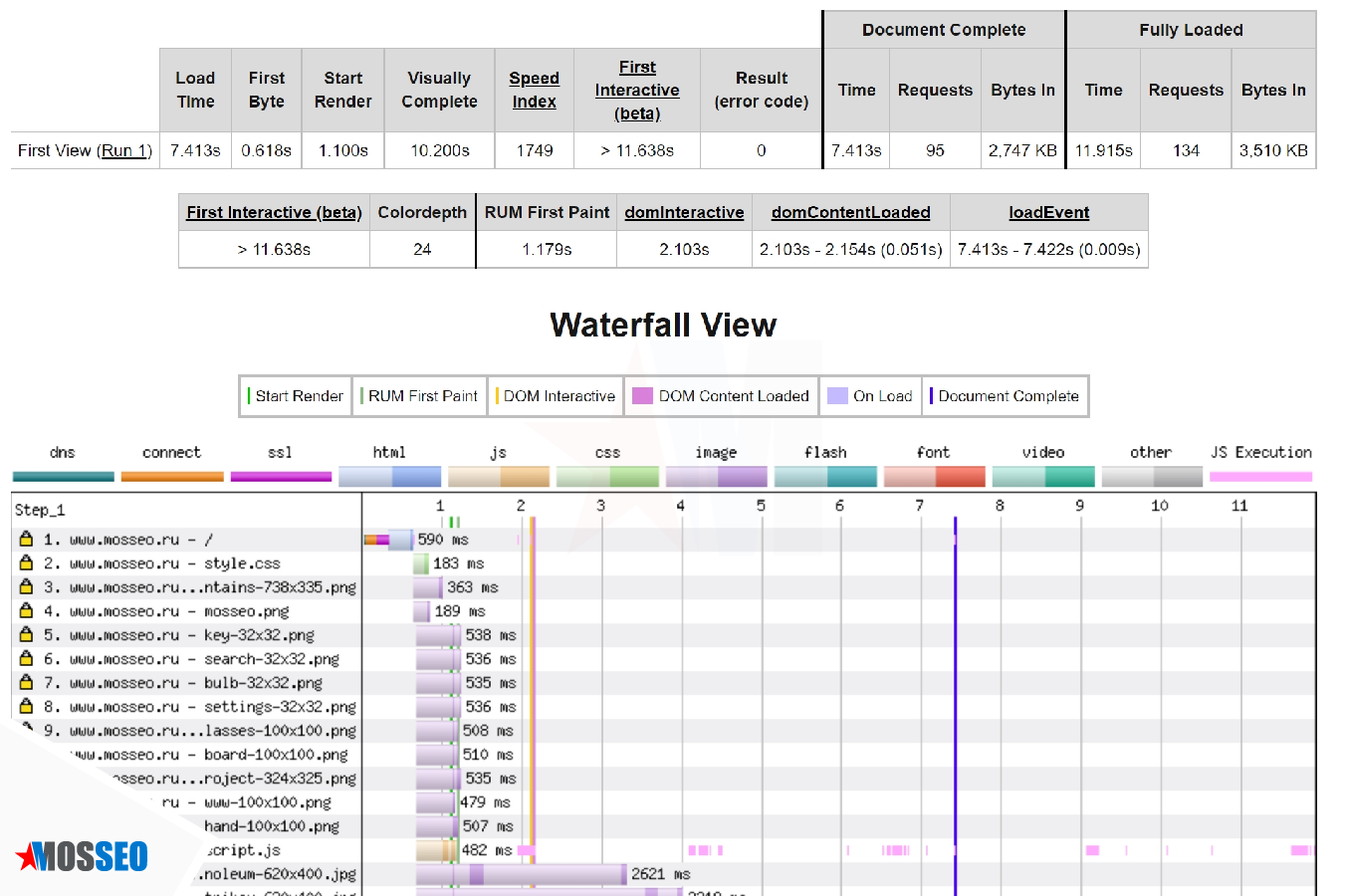1346x896 pixels.
Task: Click the Document Complete vertical line marker
Action: (x=955, y=697)
